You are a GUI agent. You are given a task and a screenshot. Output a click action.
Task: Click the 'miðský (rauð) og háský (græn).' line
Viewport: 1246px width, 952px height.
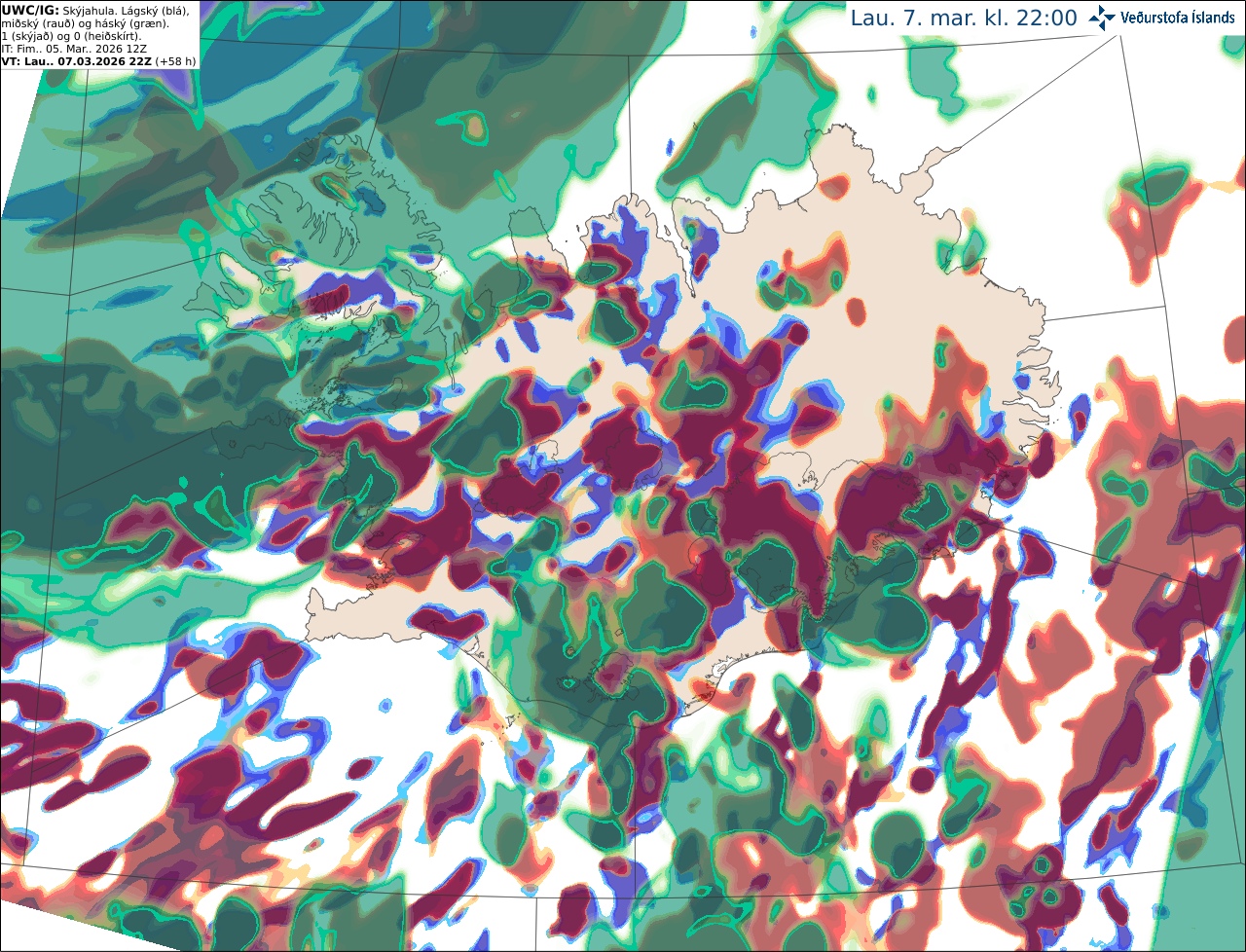click(x=85, y=23)
